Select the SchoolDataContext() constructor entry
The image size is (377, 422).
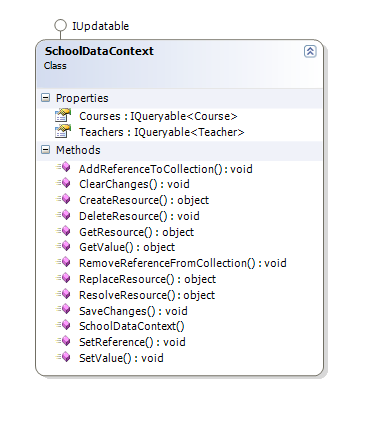click(x=132, y=326)
